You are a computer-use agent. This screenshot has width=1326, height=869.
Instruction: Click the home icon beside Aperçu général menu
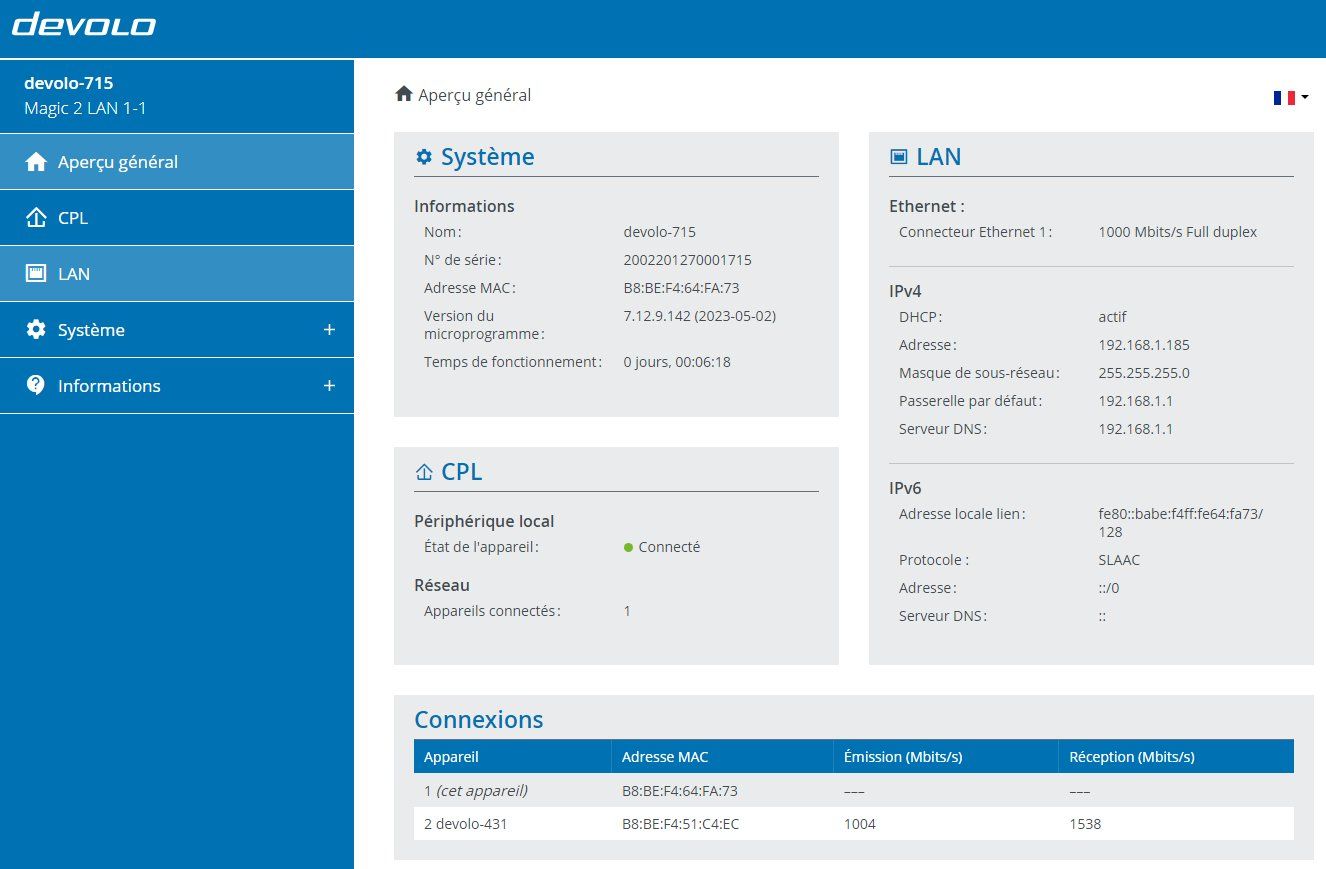(36, 162)
